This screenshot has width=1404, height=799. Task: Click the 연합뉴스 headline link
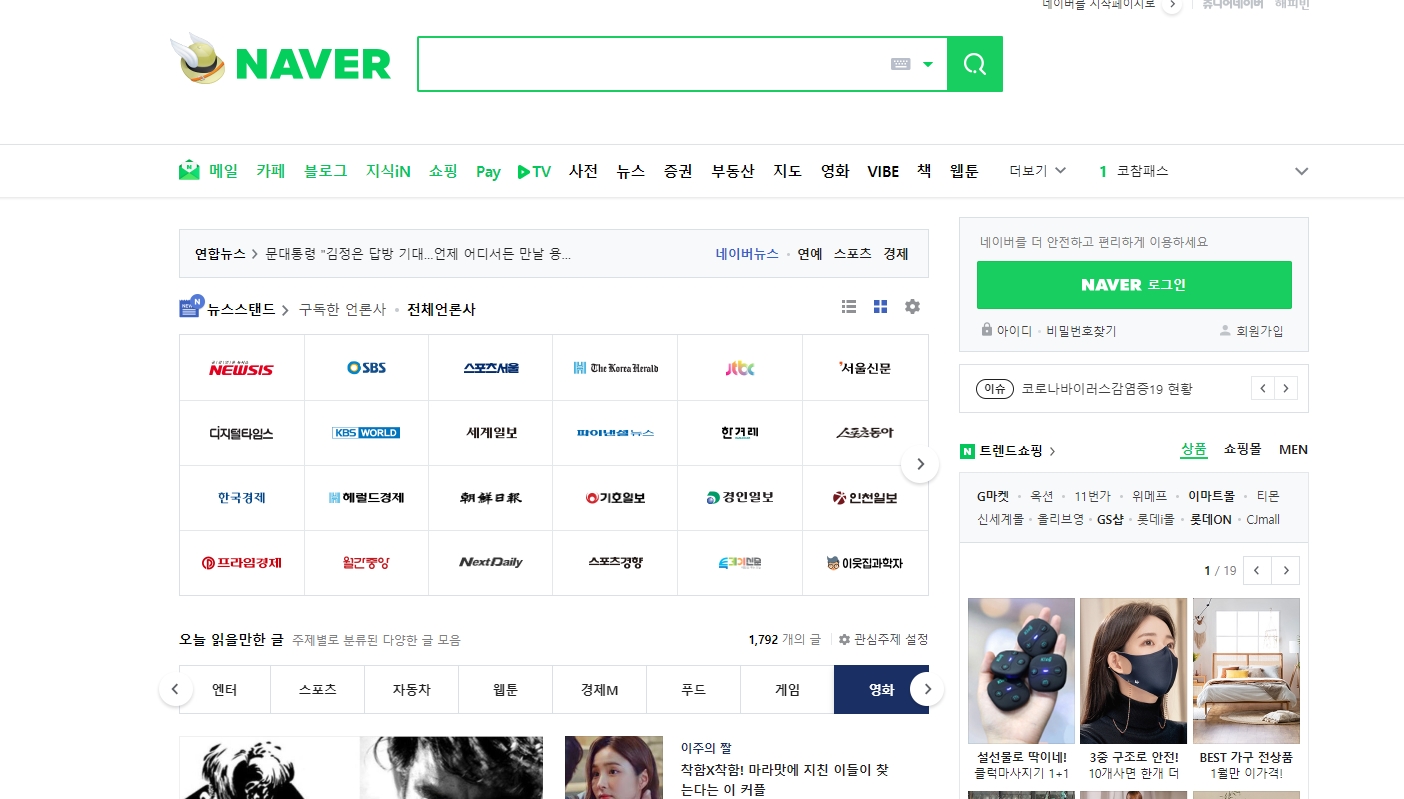[x=418, y=254]
